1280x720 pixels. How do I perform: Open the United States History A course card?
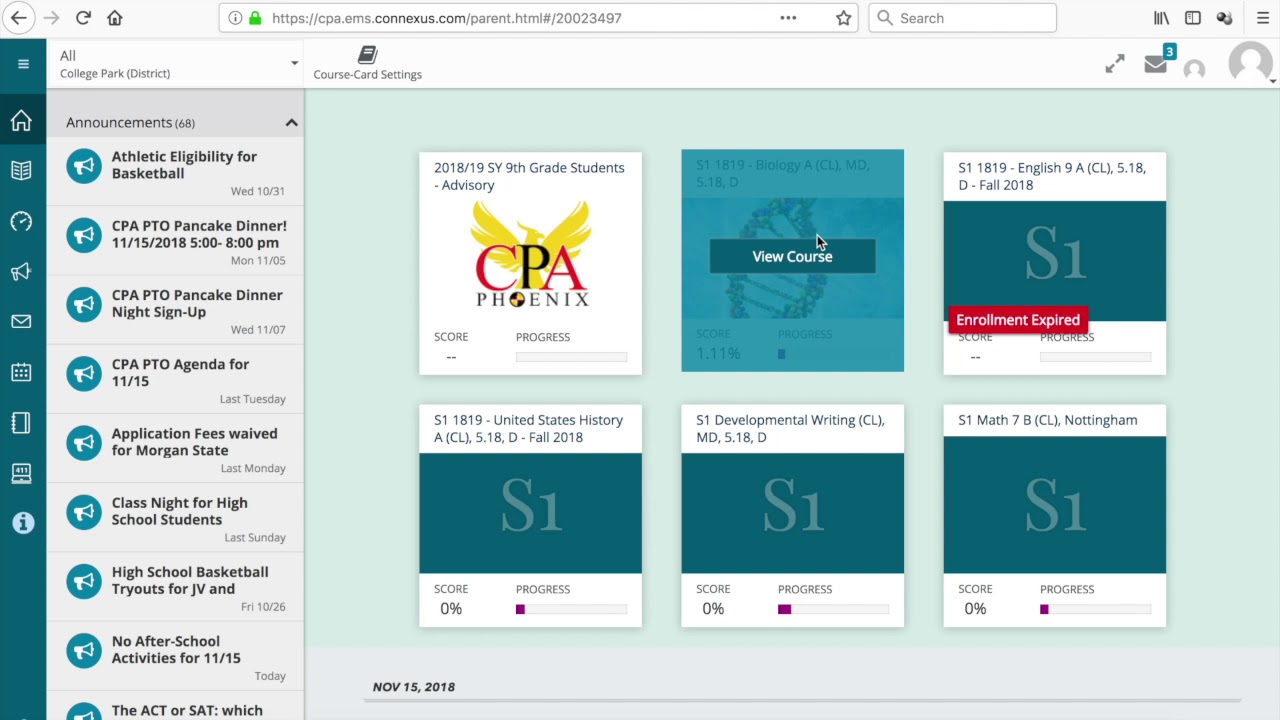pos(530,516)
